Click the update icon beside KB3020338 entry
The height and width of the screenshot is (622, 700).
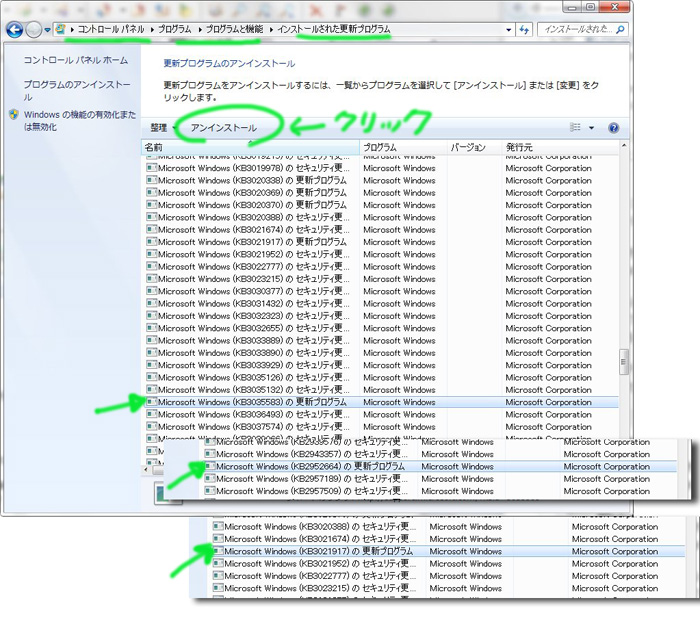151,181
